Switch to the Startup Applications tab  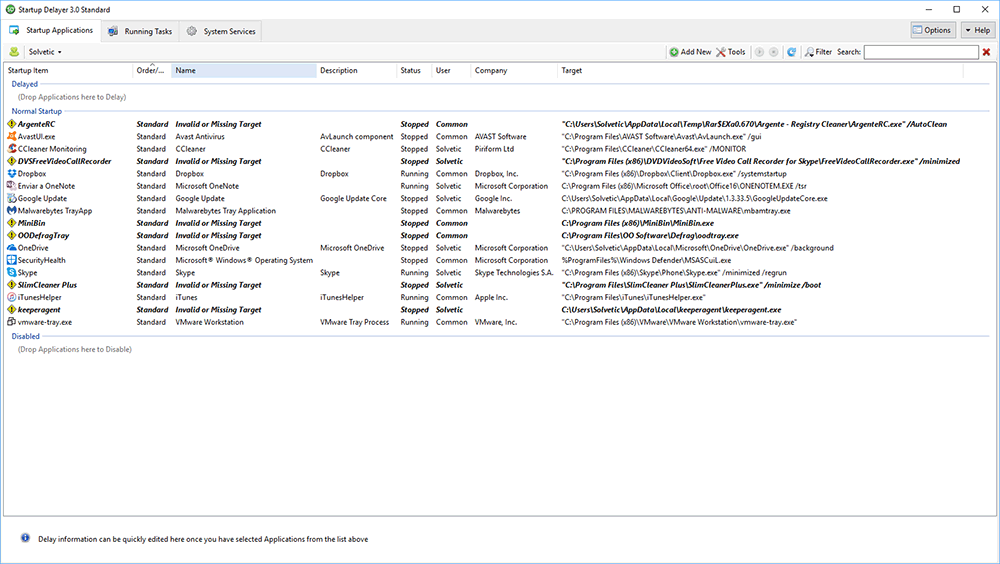[52, 31]
